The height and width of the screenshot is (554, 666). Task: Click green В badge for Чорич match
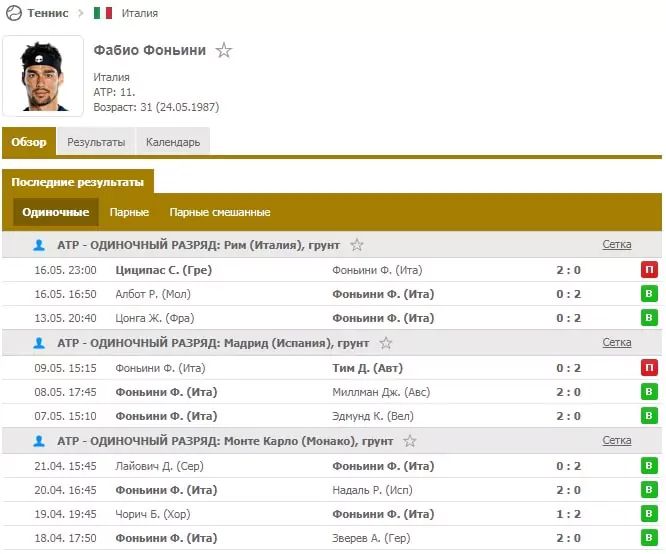[649, 514]
